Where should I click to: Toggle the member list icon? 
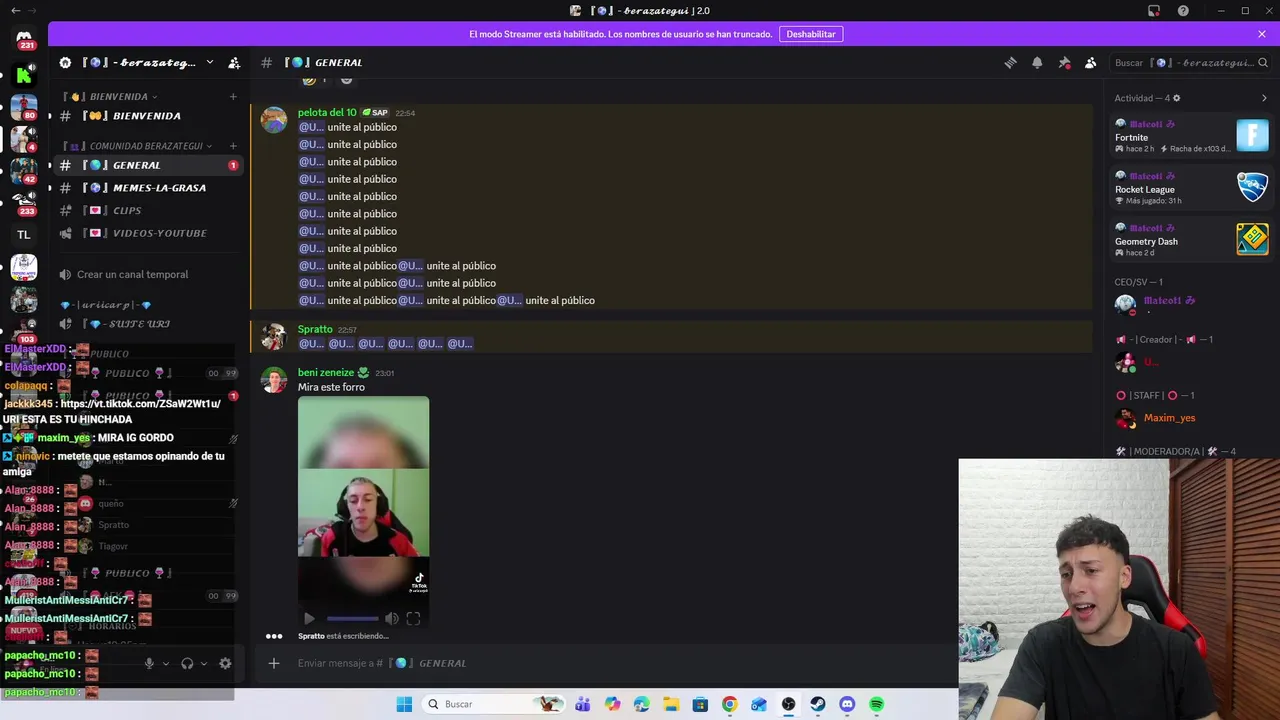pyautogui.click(x=1091, y=62)
